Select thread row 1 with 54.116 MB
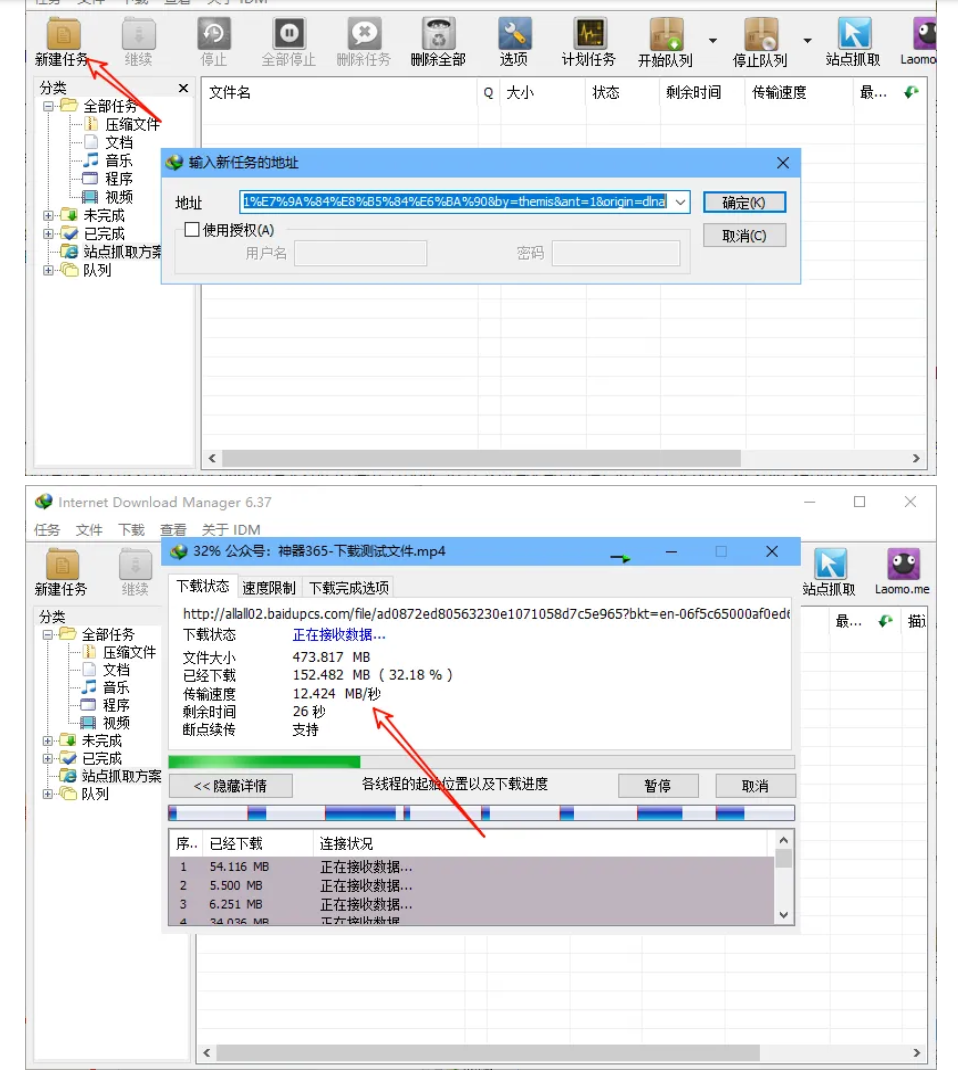 [x=471, y=867]
